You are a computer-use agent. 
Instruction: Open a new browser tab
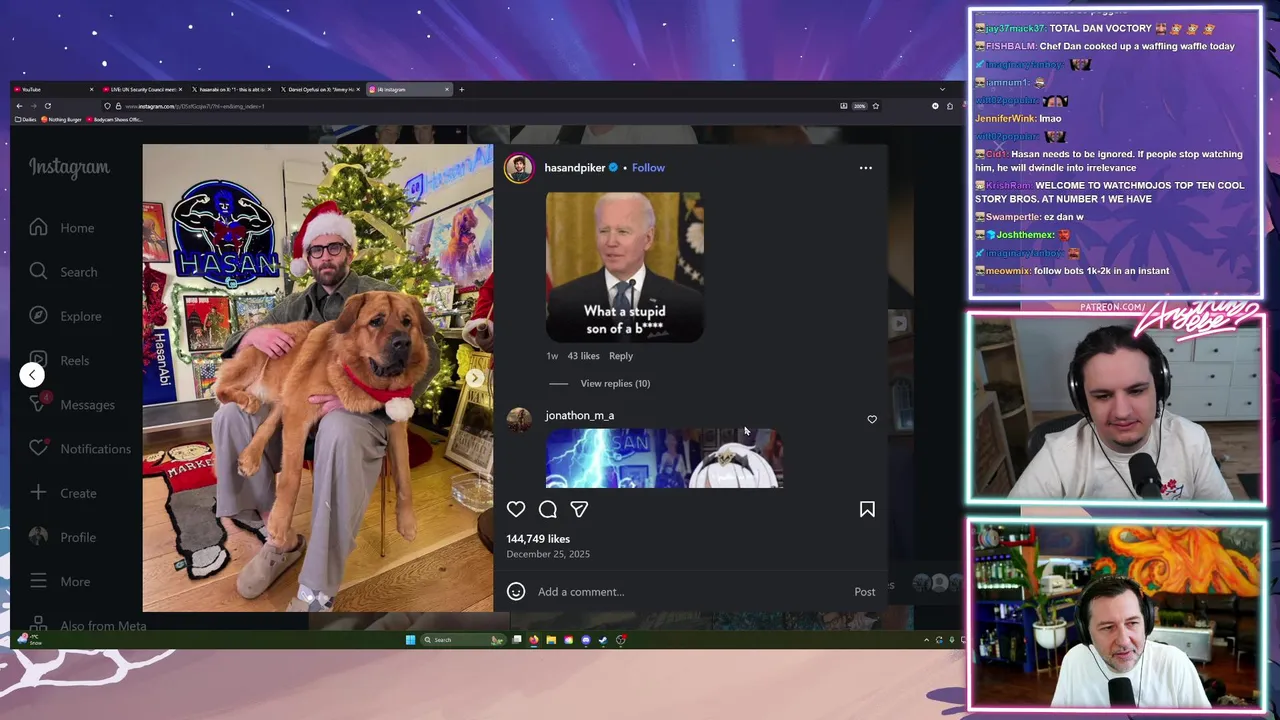pos(461,89)
